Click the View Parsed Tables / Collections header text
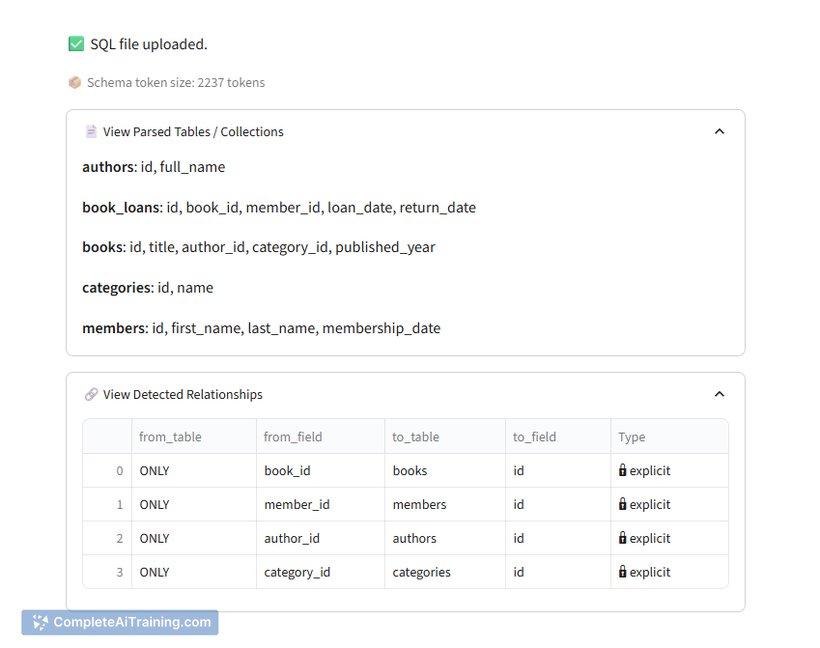The width and height of the screenshot is (820, 648). click(193, 132)
